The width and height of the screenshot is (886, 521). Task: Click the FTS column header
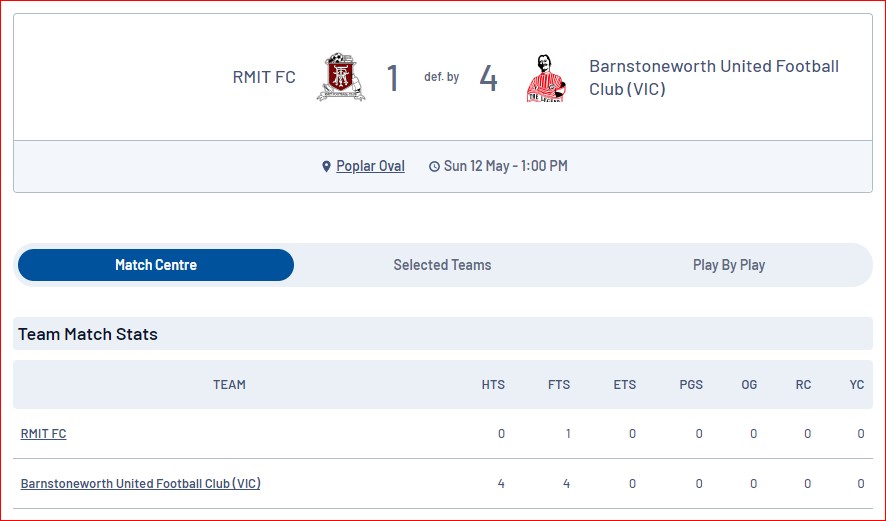tap(559, 385)
